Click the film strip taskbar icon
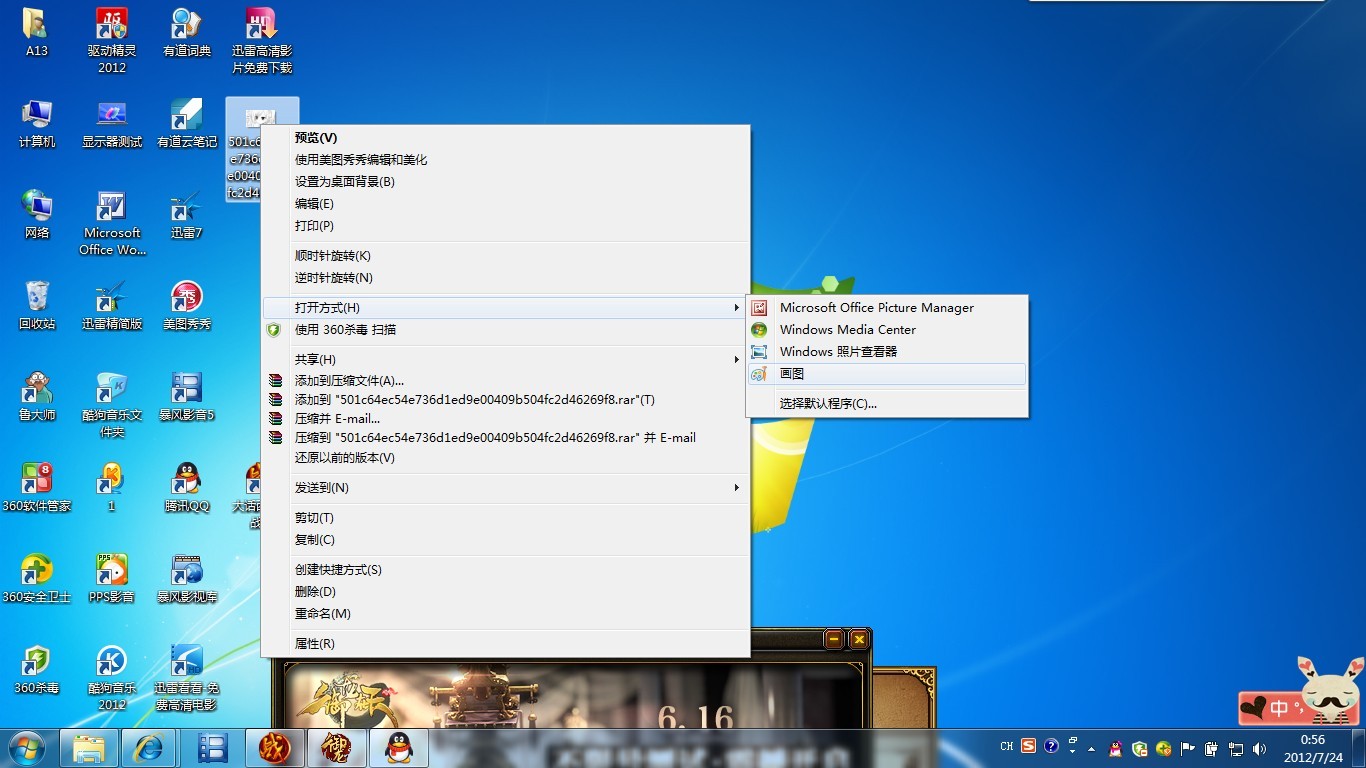1366x768 pixels. [x=213, y=748]
